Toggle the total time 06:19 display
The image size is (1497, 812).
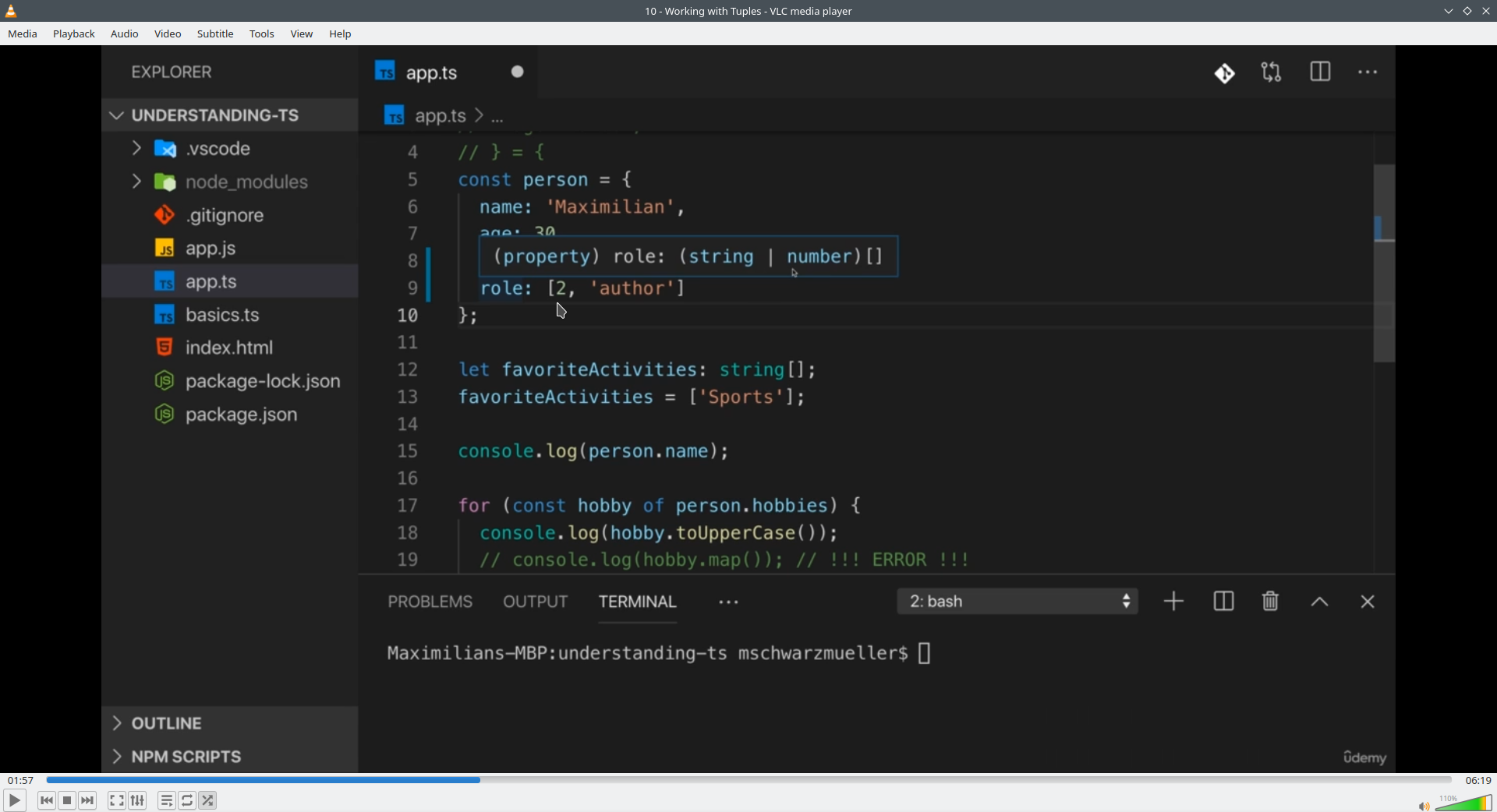pos(1478,780)
